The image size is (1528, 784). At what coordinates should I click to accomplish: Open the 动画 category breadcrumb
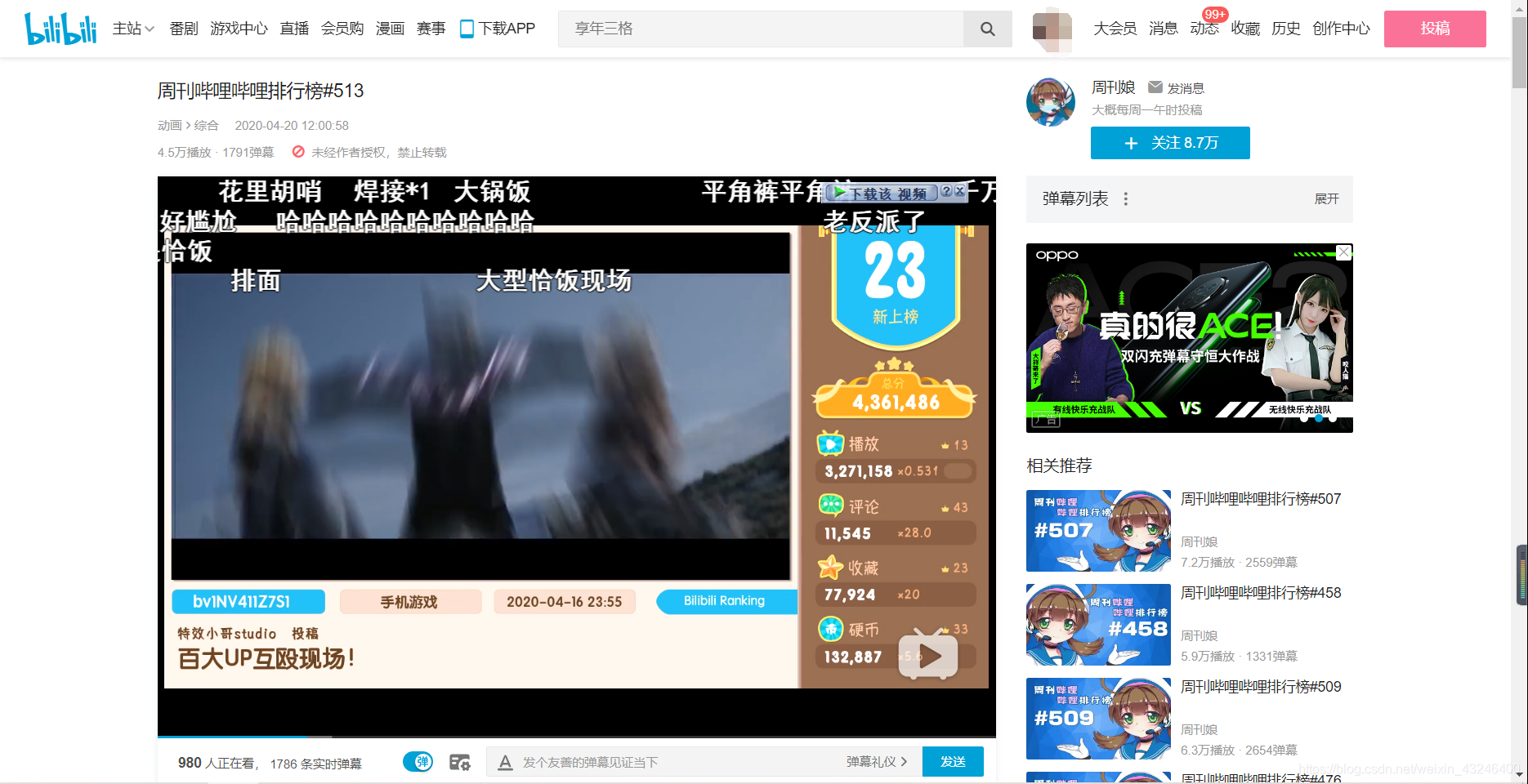170,125
